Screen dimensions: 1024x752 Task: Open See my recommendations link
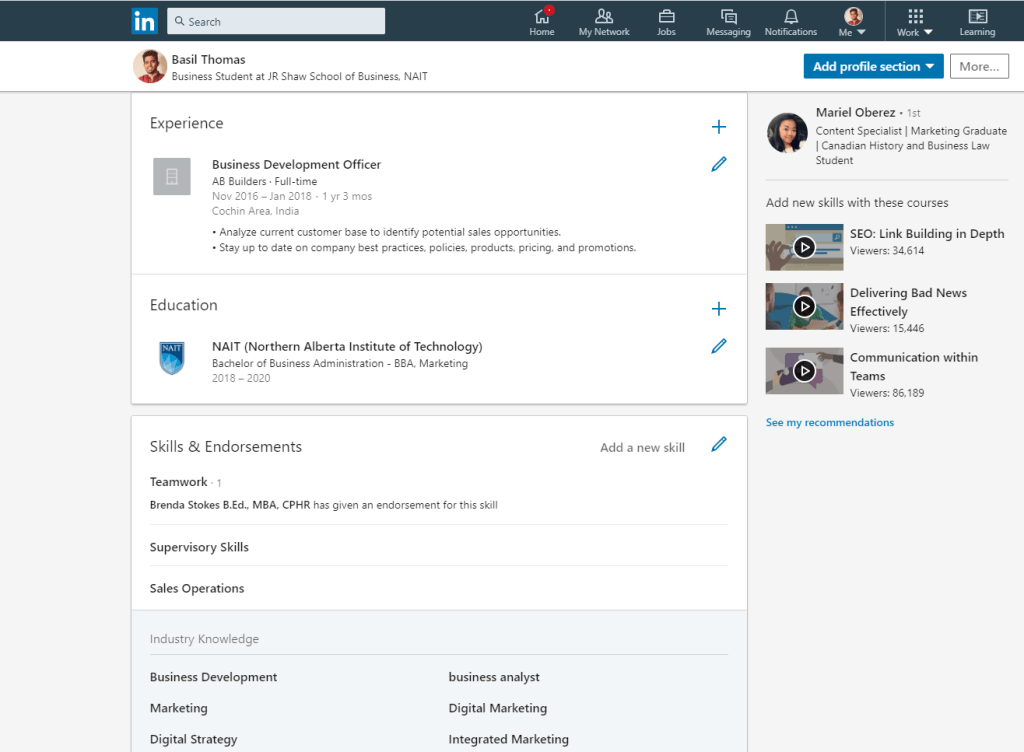click(x=830, y=423)
